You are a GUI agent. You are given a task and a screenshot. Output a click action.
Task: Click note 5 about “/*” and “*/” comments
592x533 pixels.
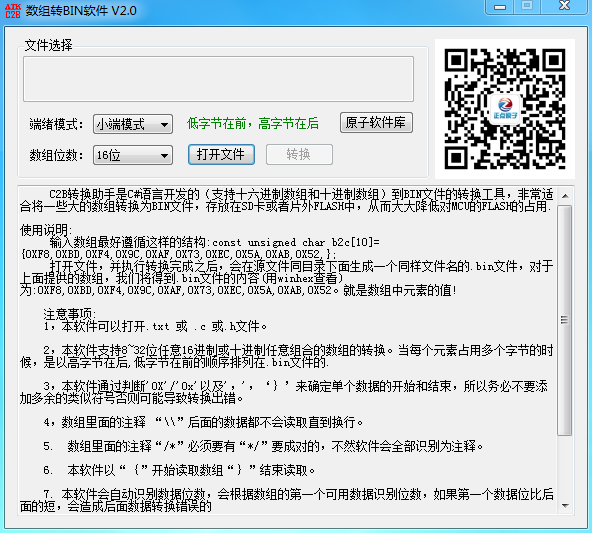[x=263, y=446]
